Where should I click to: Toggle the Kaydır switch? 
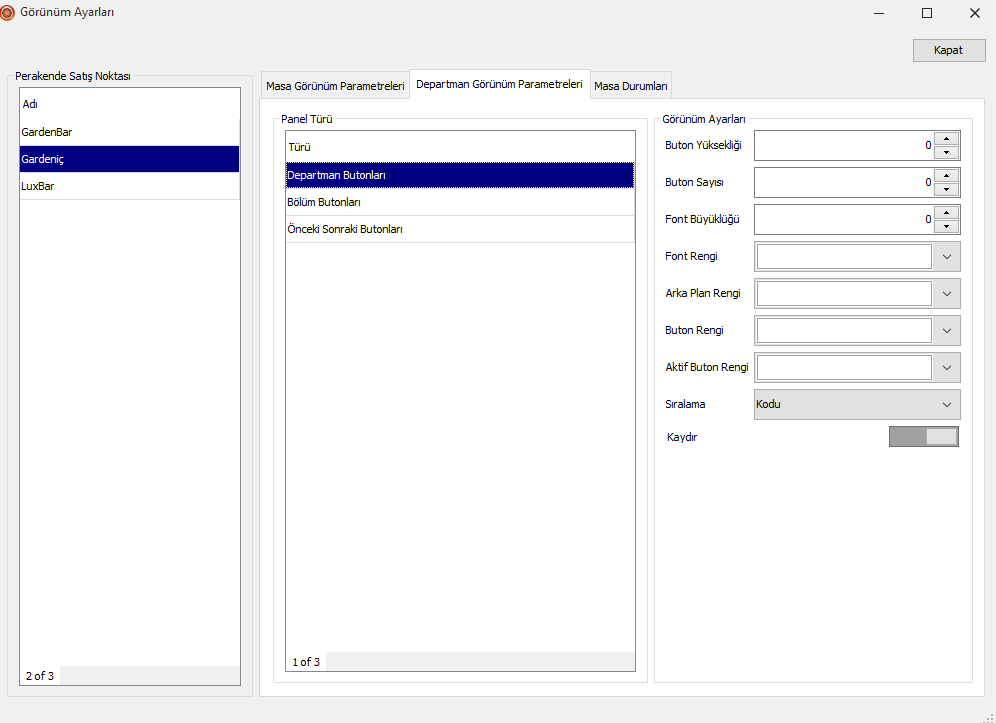[x=923, y=436]
